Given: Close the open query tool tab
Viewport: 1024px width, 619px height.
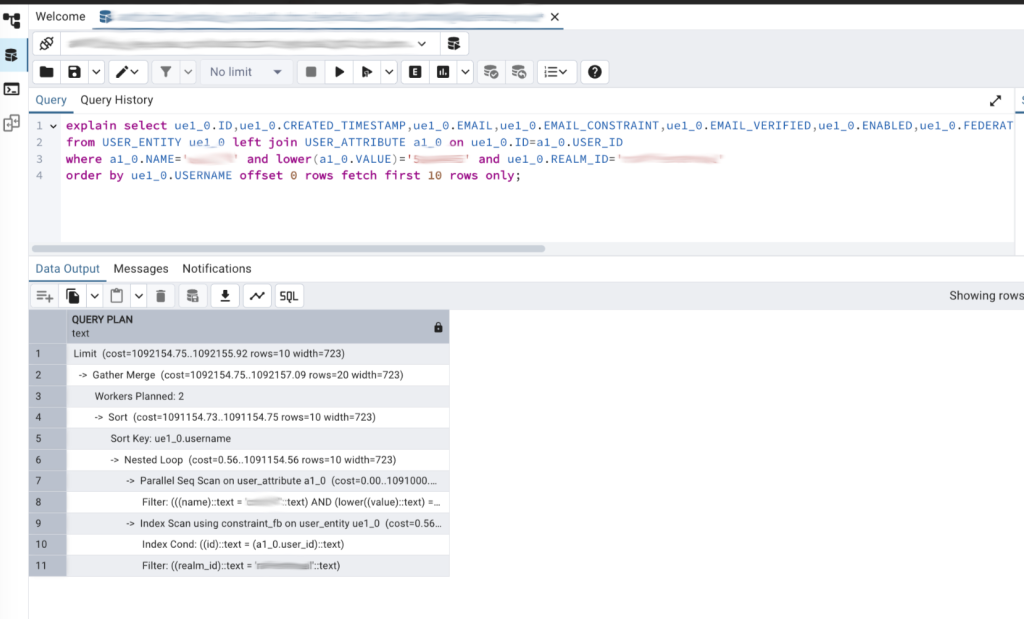Looking at the screenshot, I should tap(554, 17).
